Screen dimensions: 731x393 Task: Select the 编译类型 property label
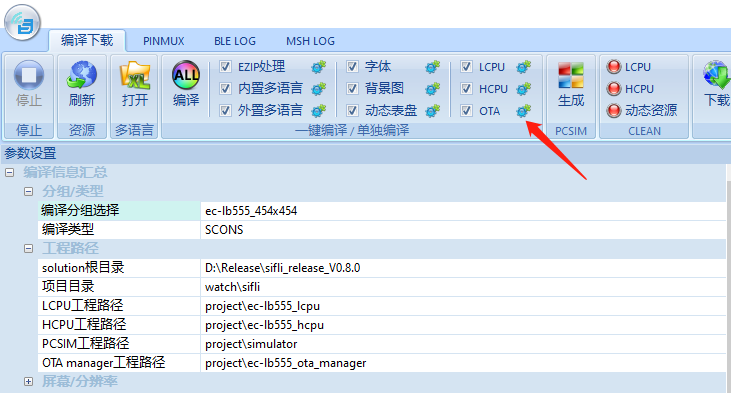click(119, 230)
